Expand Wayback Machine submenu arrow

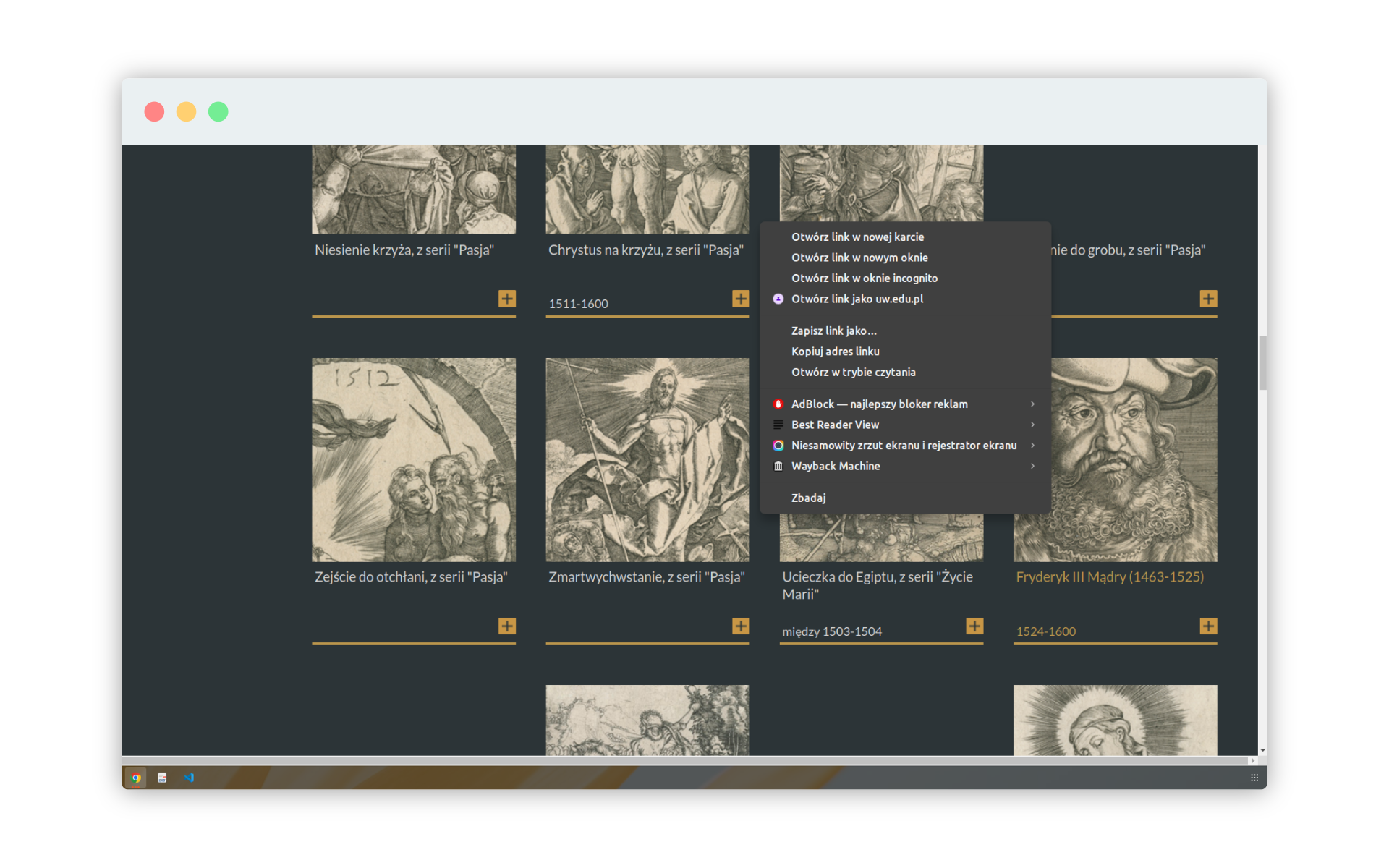(1032, 467)
